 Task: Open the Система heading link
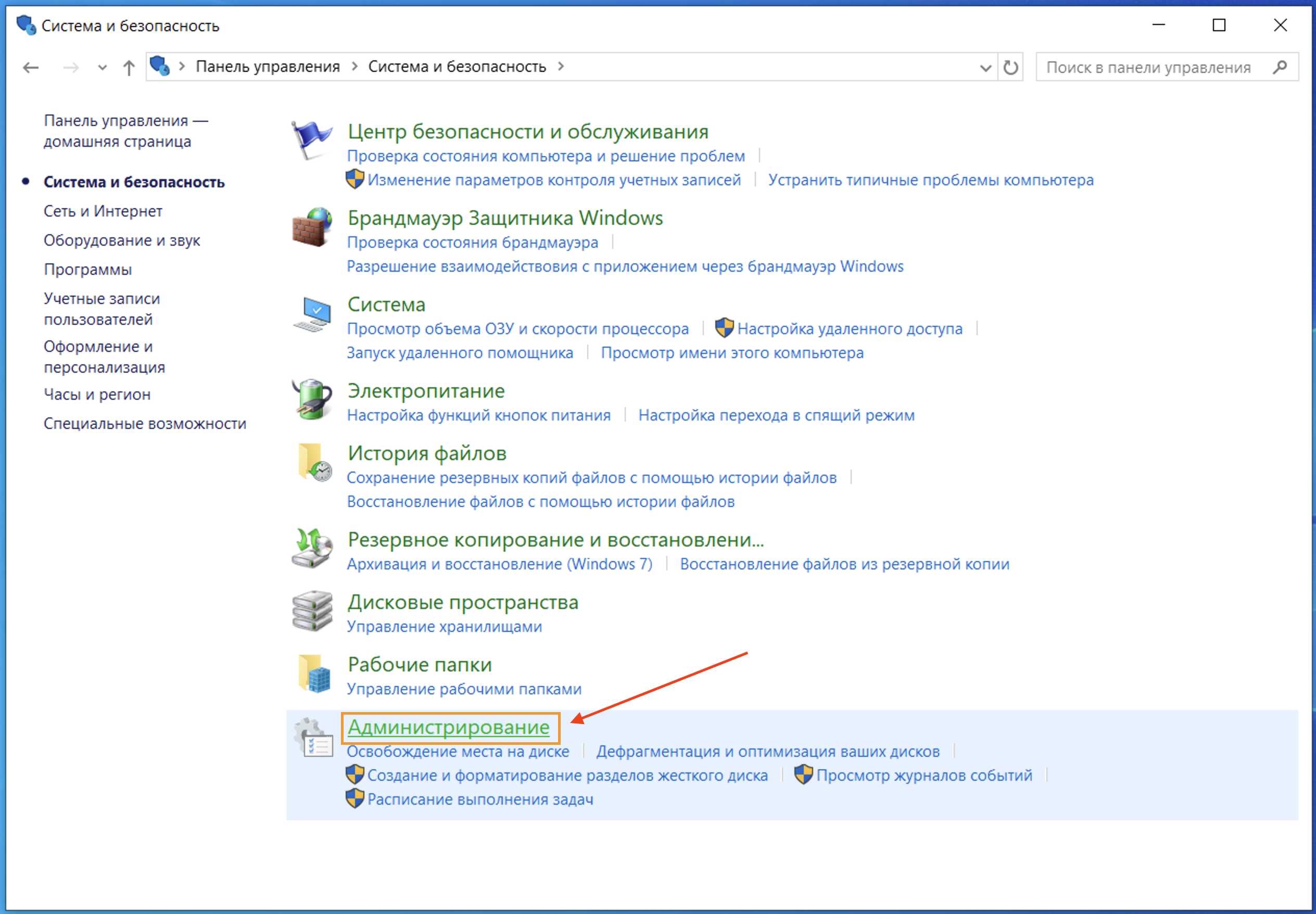[387, 304]
